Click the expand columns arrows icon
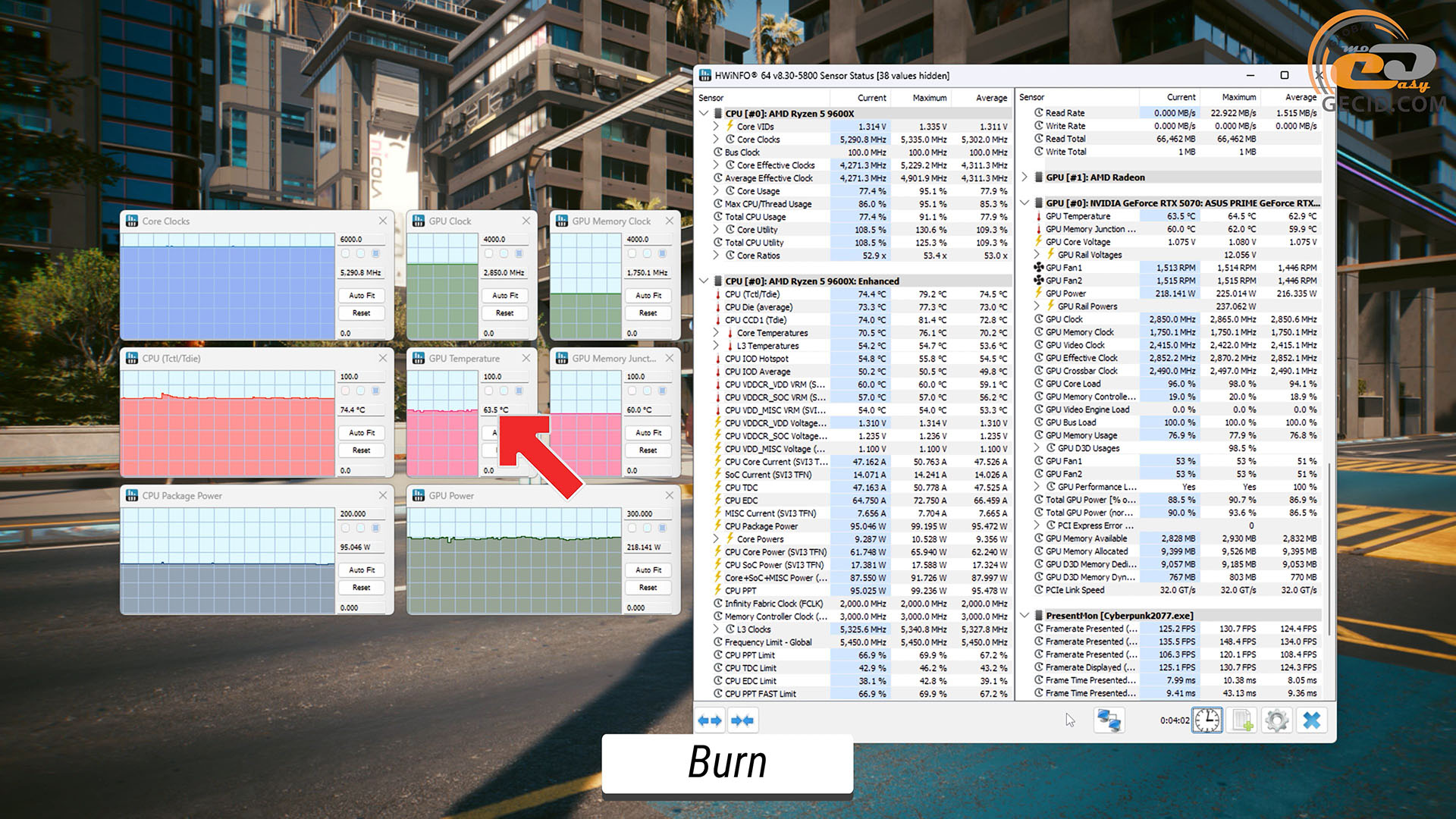Screen dimensions: 1456x819 pyautogui.click(x=710, y=720)
